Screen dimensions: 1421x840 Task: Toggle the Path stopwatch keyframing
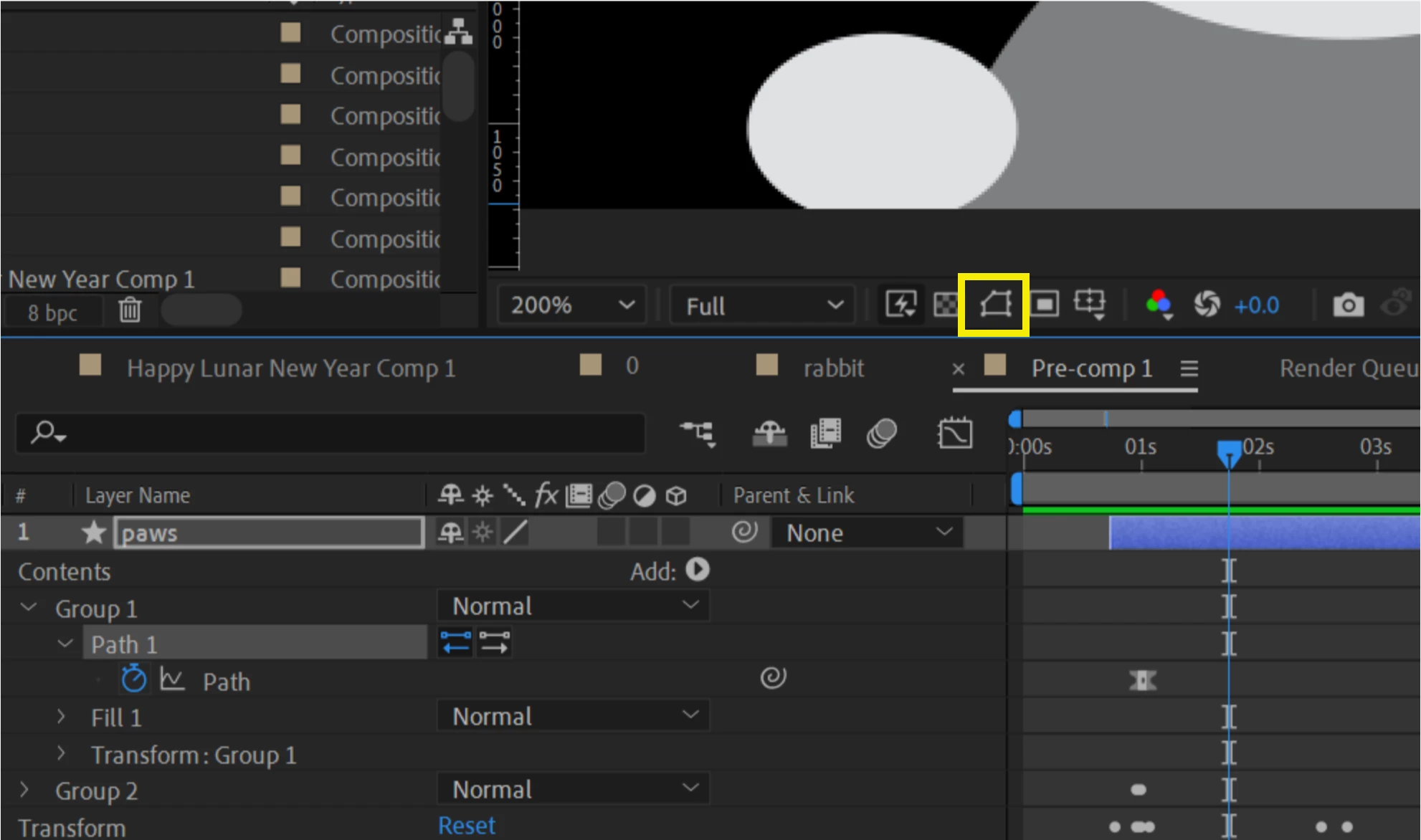(x=133, y=679)
